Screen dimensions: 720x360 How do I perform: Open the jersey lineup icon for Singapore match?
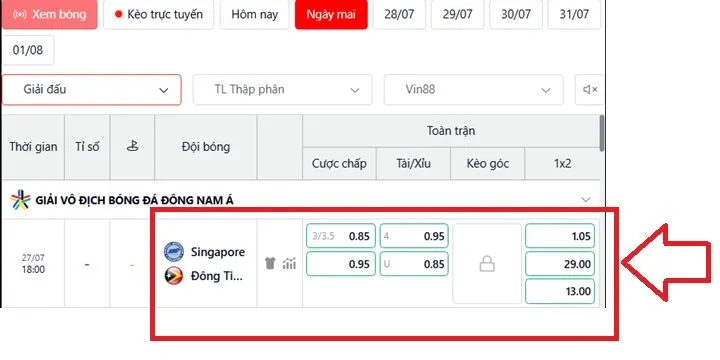270,264
